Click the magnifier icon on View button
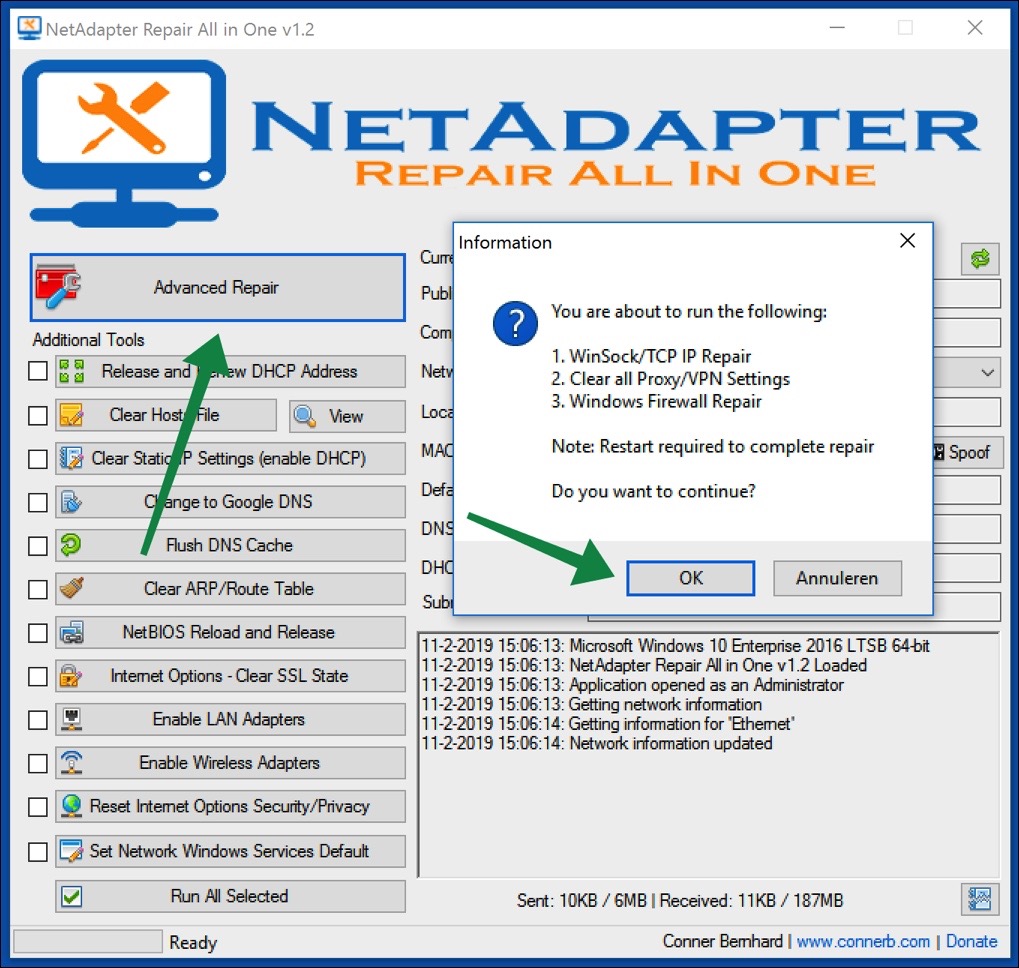The width and height of the screenshot is (1019, 968). 305,416
